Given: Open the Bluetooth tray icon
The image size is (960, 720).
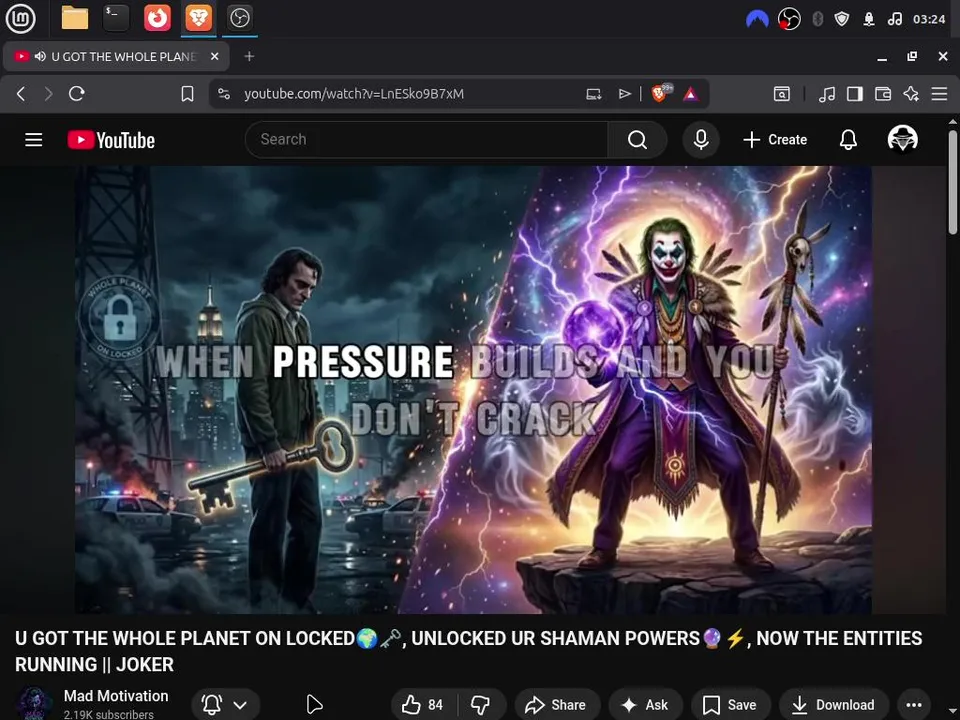Looking at the screenshot, I should point(817,20).
